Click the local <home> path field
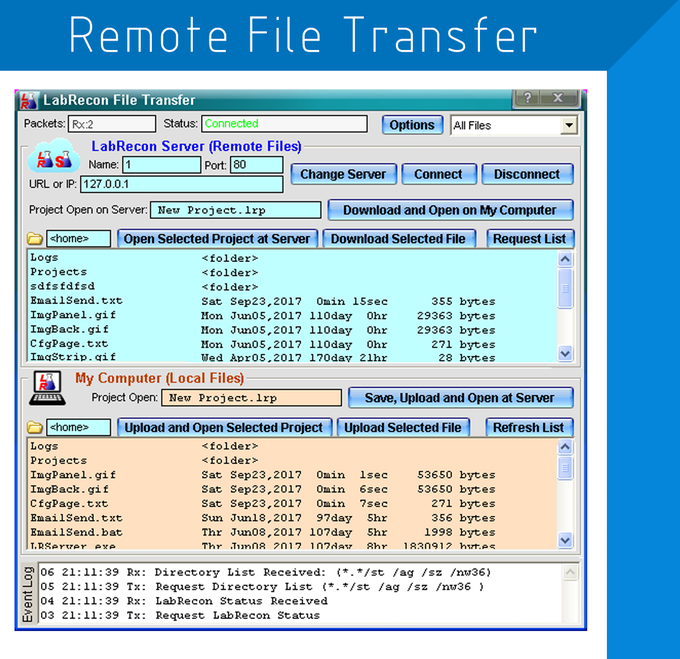This screenshot has width=680, height=659. [78, 427]
